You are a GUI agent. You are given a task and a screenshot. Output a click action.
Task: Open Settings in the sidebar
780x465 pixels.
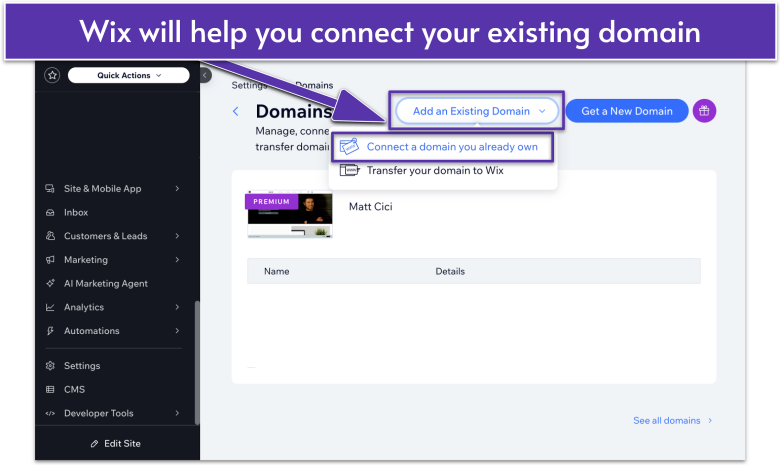click(x=82, y=366)
